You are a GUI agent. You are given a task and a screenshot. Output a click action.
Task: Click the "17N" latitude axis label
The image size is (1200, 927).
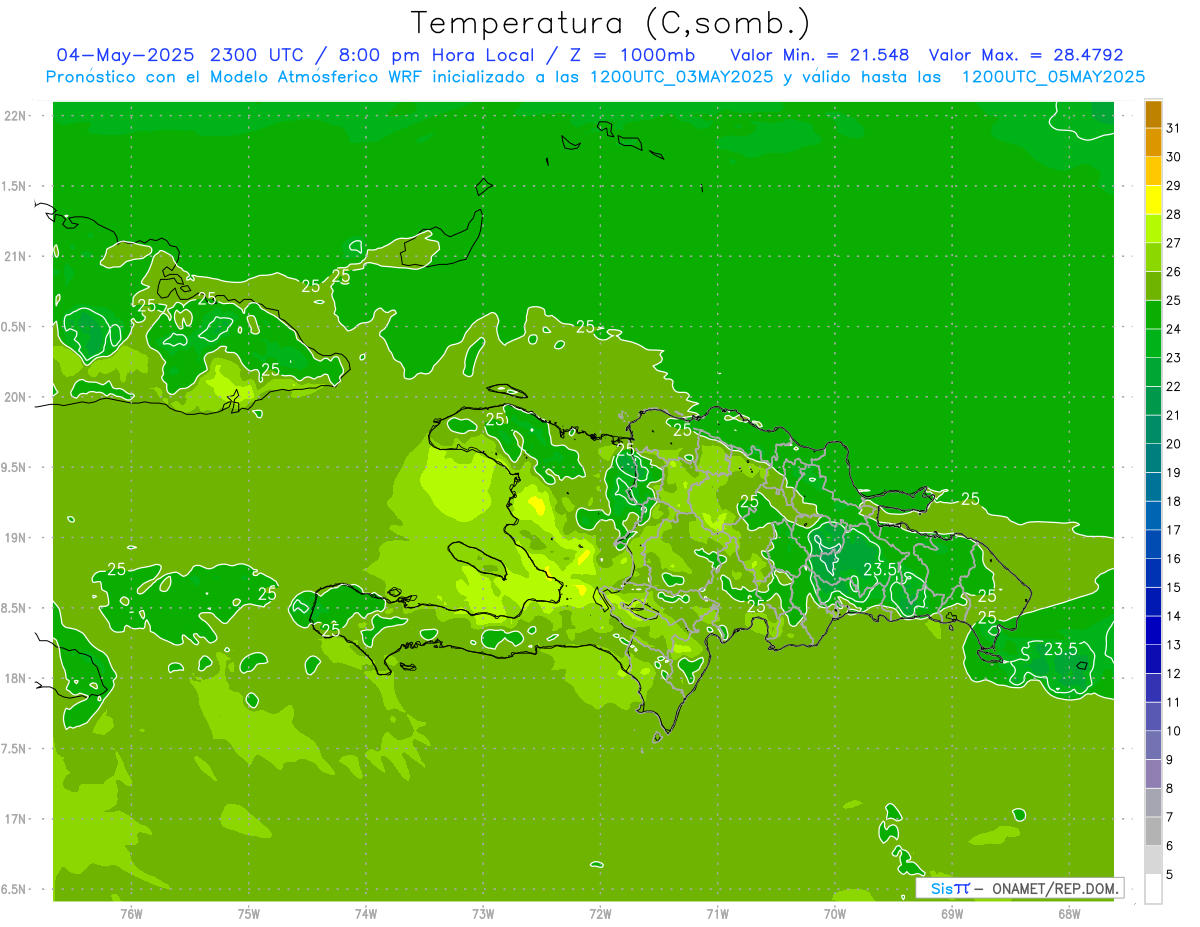pos(16,819)
